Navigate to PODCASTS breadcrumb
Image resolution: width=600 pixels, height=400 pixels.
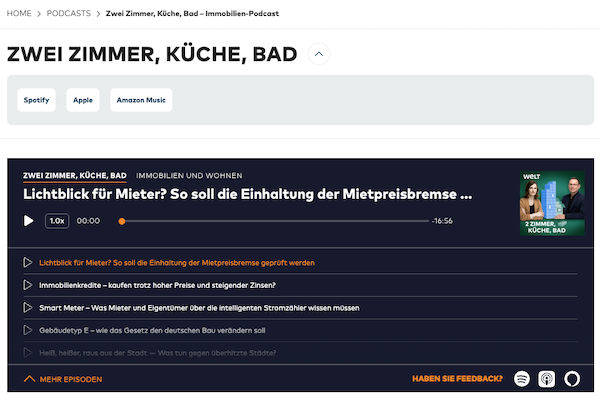(x=68, y=13)
